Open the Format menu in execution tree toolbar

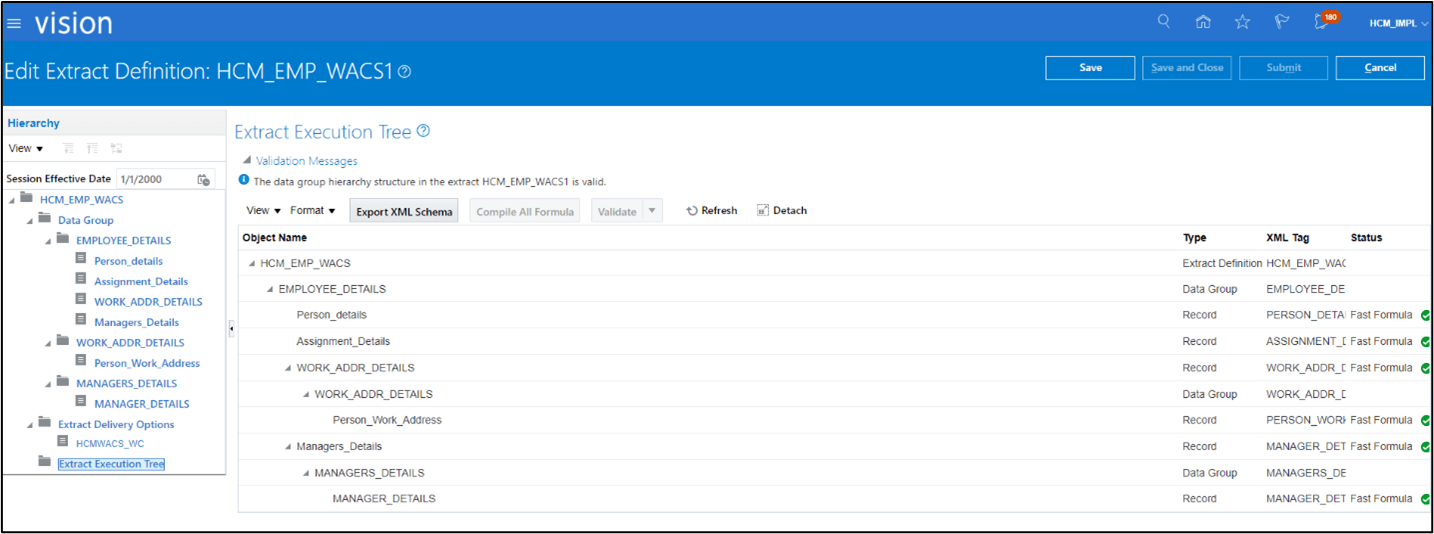tap(313, 210)
